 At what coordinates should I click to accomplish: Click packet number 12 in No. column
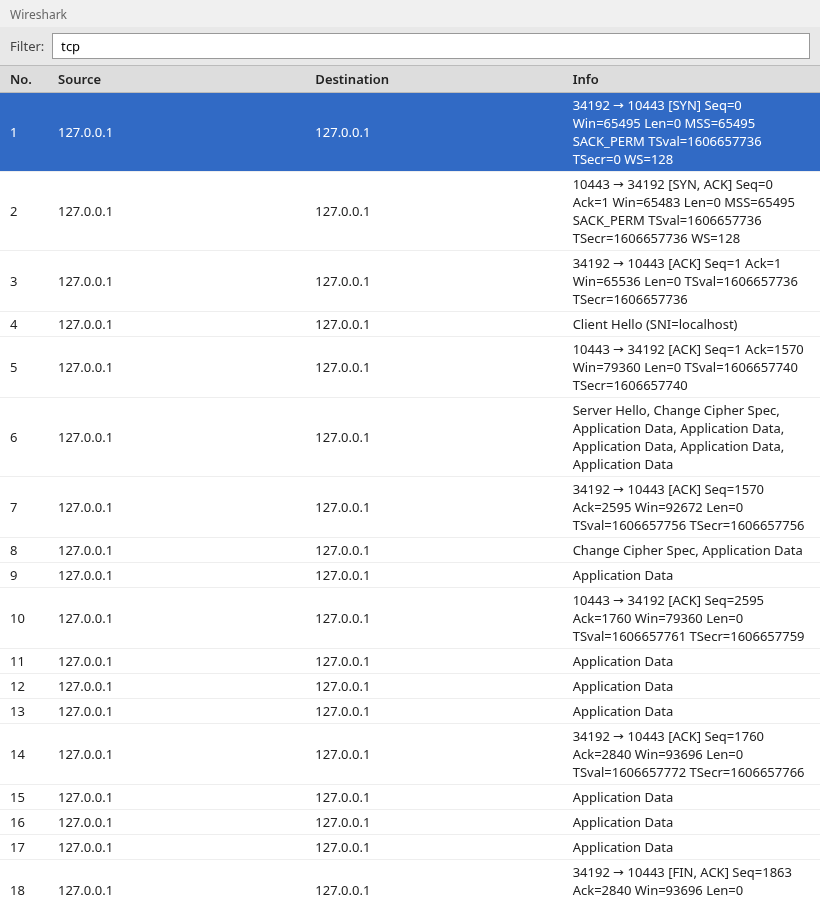pos(17,686)
